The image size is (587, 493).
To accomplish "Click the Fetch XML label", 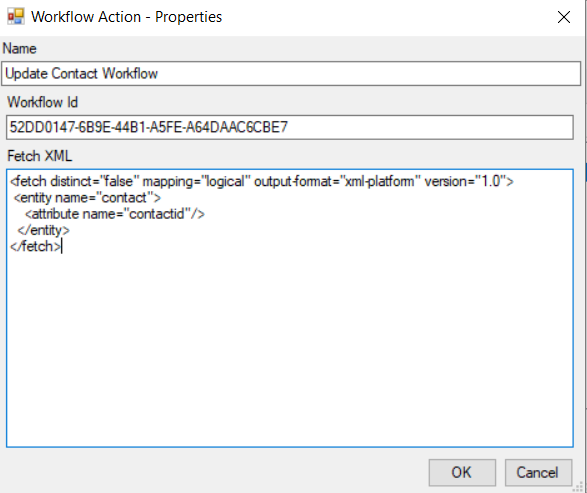I will (x=39, y=156).
